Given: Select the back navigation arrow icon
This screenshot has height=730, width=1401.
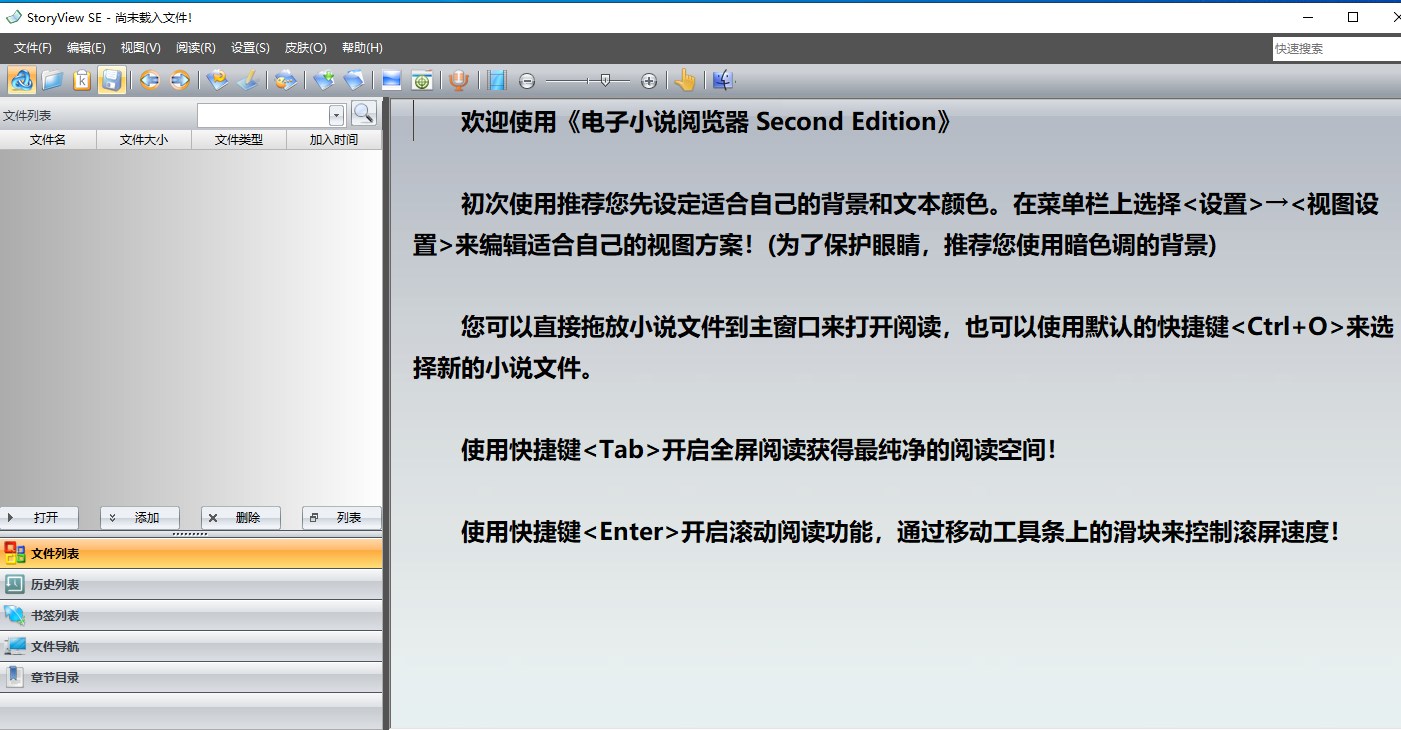Looking at the screenshot, I should (x=150, y=80).
